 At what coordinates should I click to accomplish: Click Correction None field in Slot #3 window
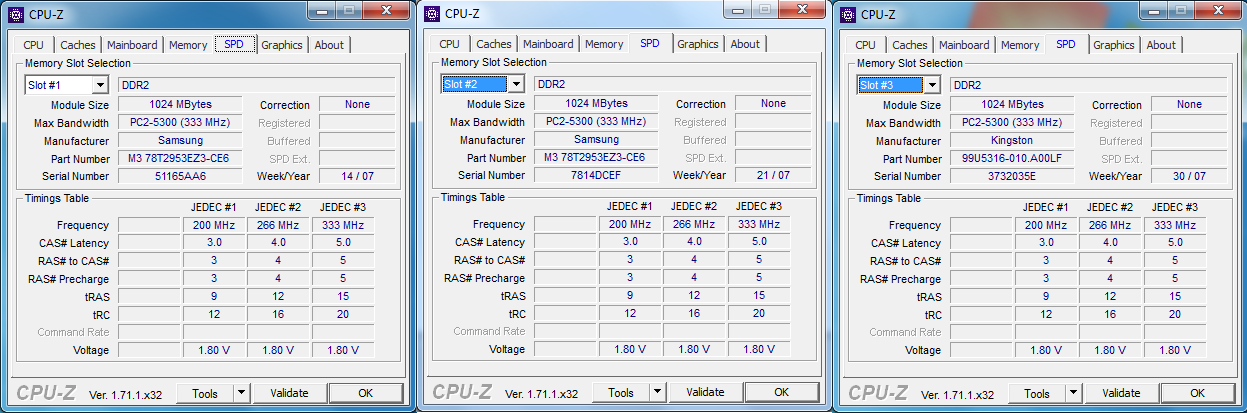(x=1189, y=104)
